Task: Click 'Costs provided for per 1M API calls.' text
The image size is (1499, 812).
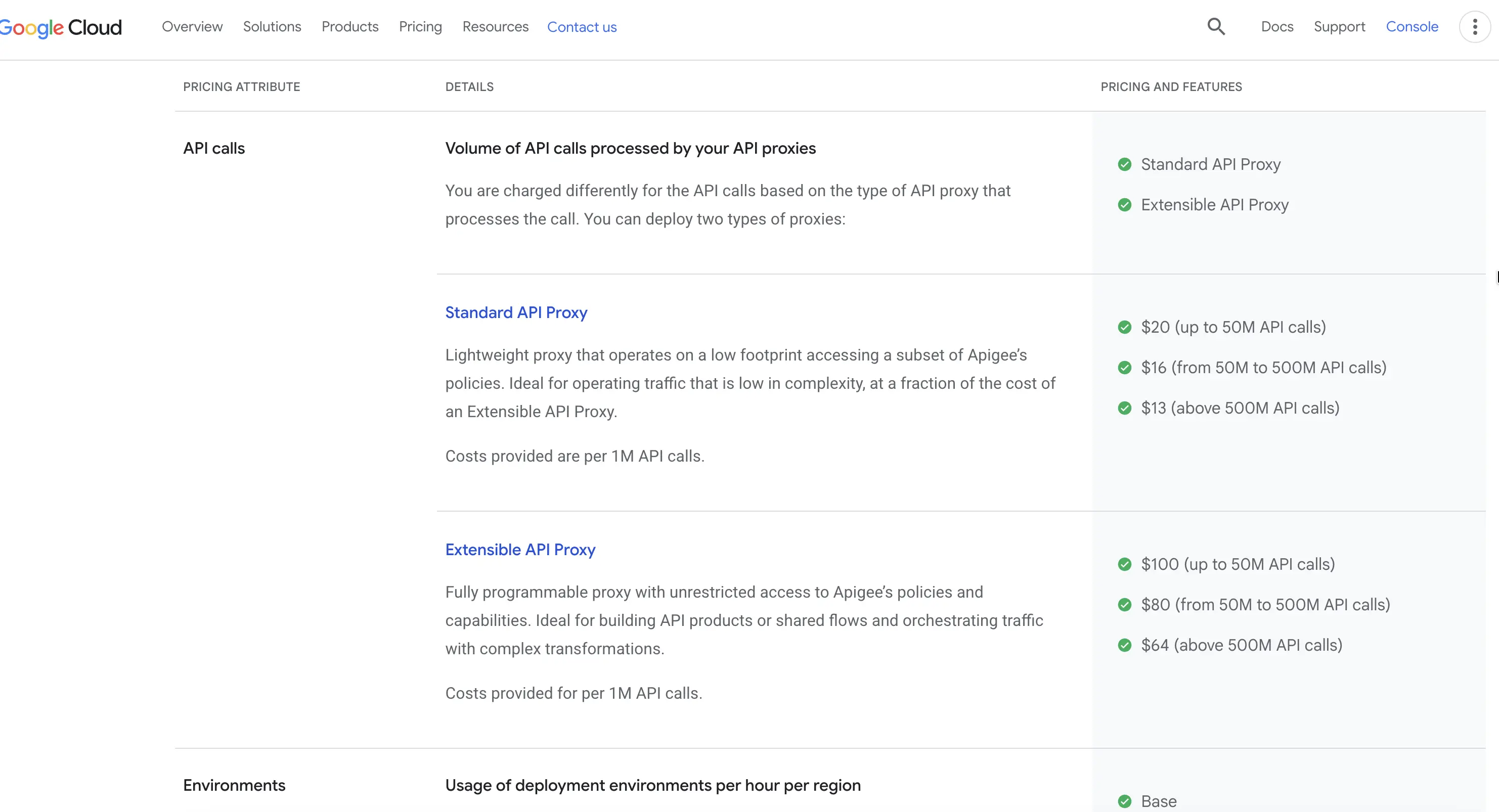Action: click(573, 693)
